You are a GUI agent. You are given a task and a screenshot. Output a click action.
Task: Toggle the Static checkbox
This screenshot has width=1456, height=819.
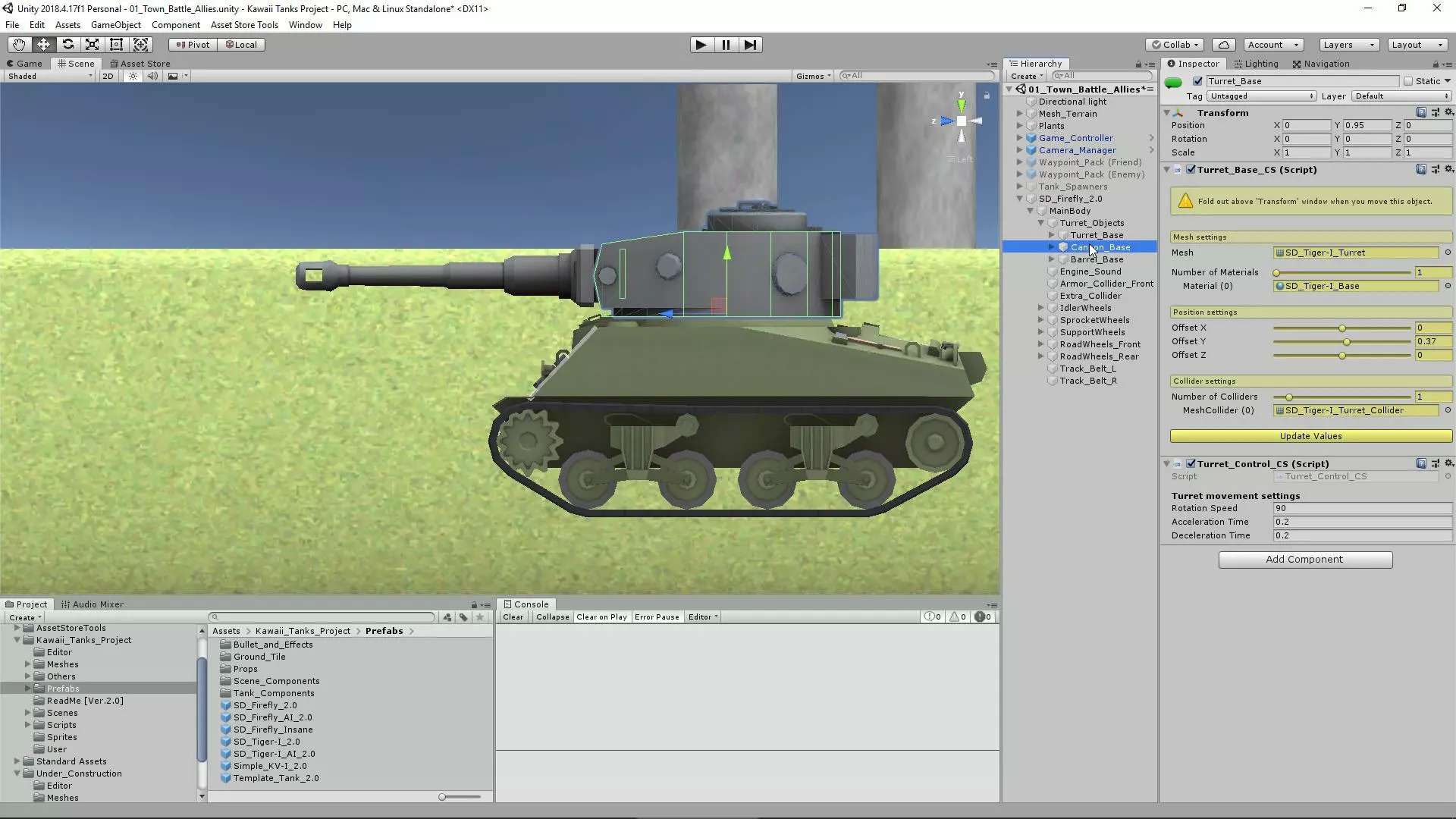pyautogui.click(x=1408, y=81)
